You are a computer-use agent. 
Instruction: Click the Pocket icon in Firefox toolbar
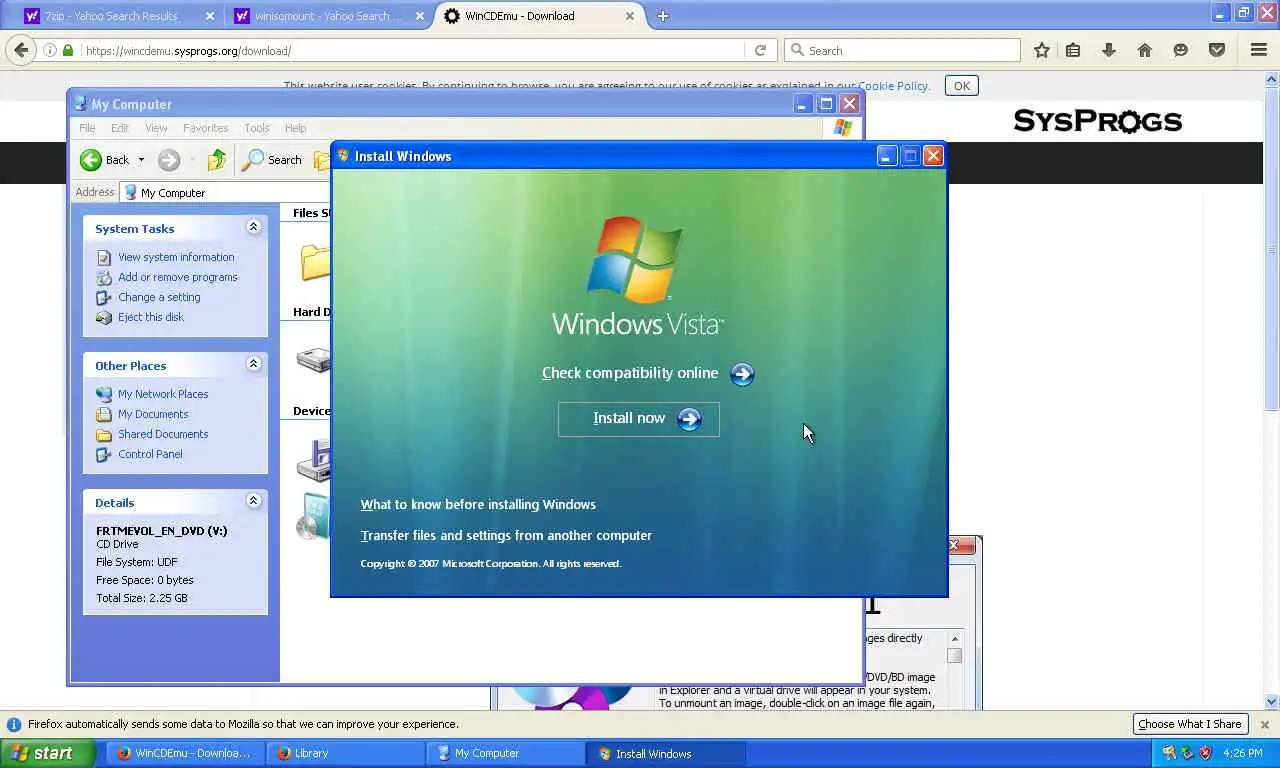tap(1216, 50)
